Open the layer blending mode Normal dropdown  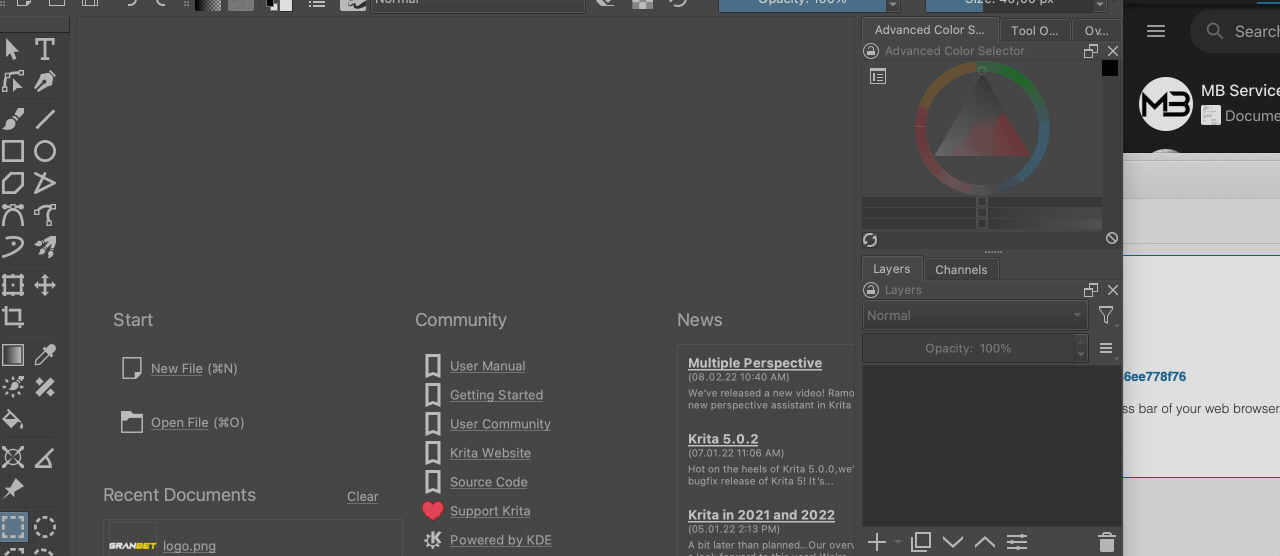(x=975, y=316)
